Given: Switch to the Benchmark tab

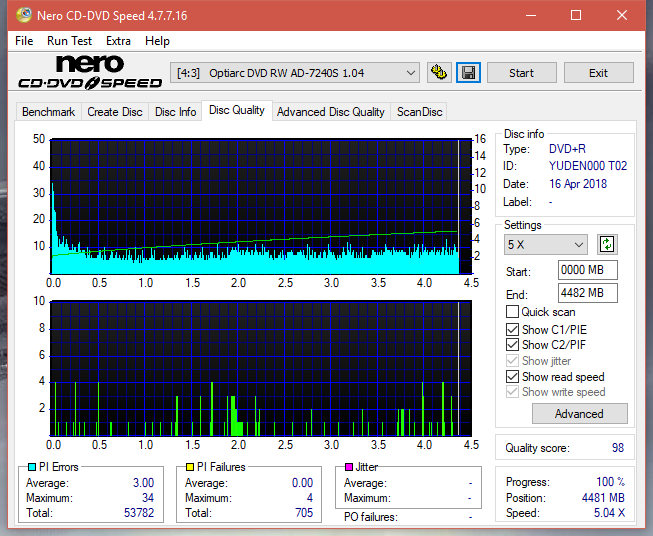Looking at the screenshot, I should 48,112.
